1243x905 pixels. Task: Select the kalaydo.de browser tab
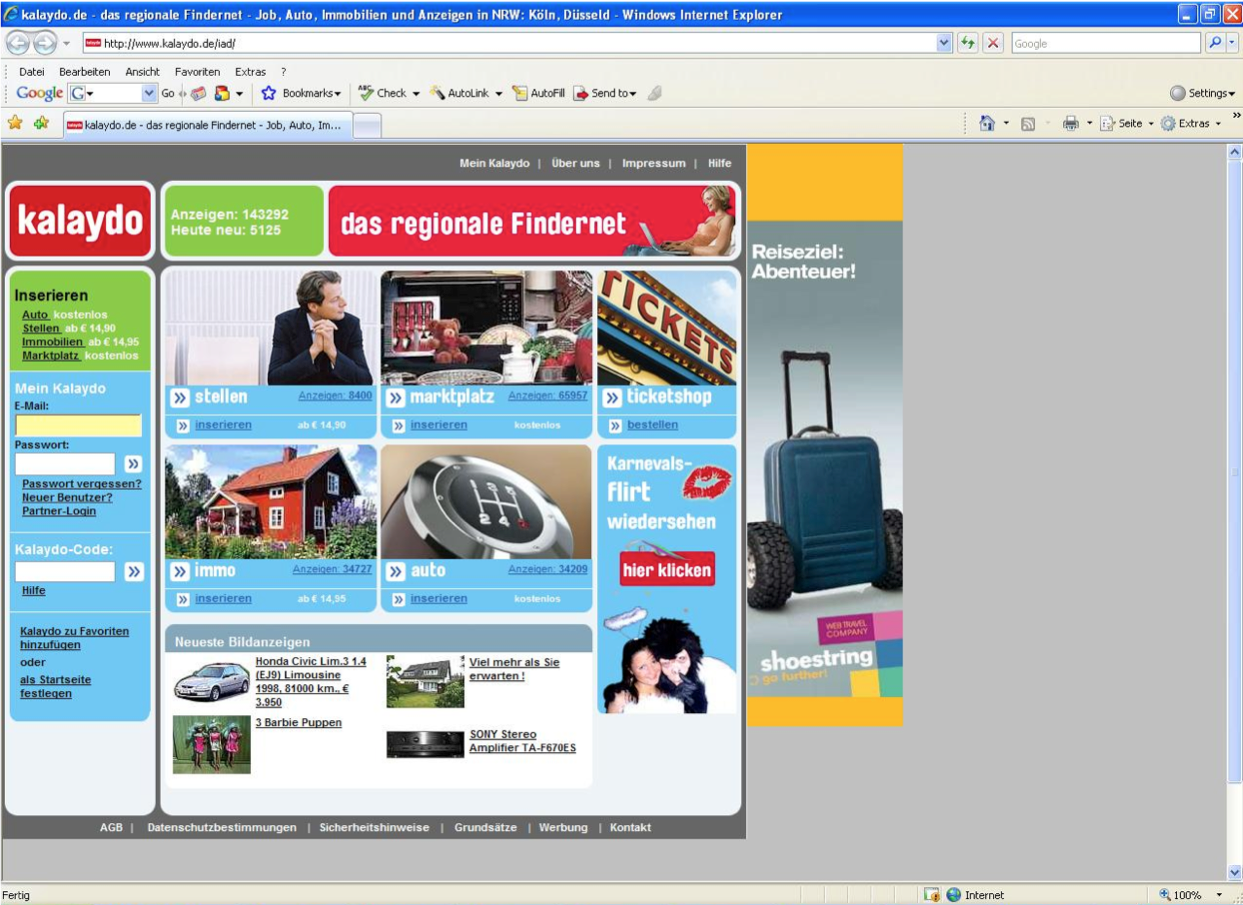coord(208,125)
